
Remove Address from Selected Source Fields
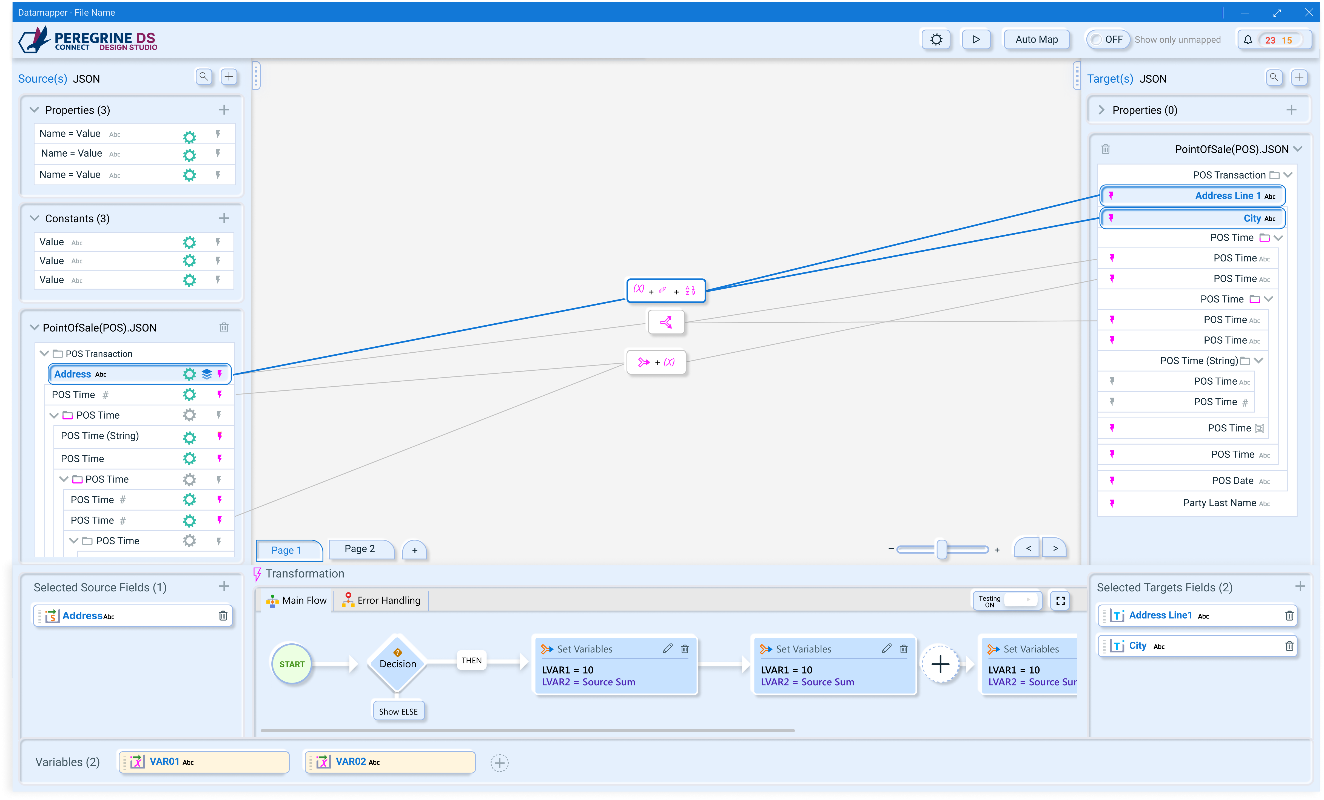[223, 616]
